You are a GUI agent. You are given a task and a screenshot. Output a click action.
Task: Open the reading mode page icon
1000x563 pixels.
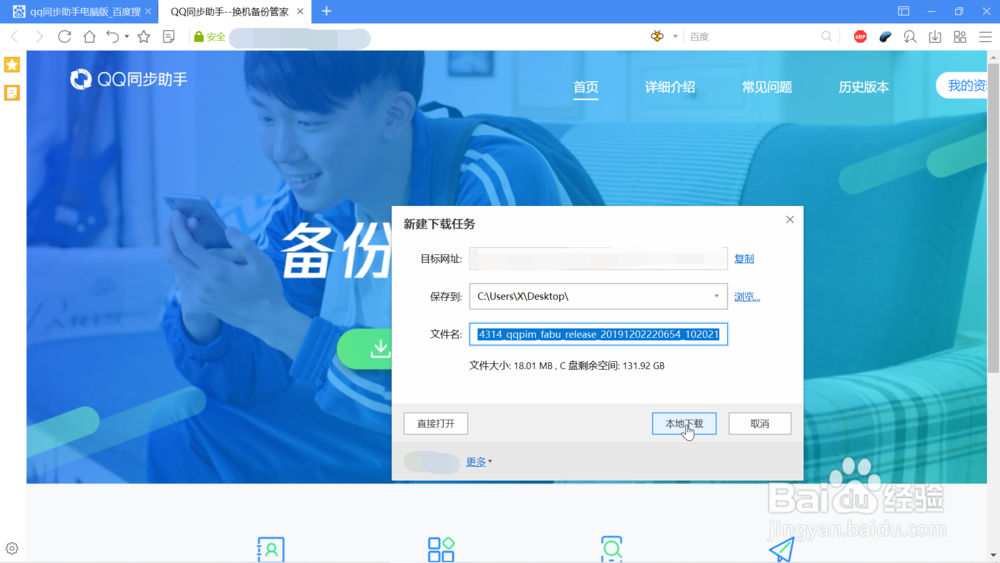[x=169, y=37]
